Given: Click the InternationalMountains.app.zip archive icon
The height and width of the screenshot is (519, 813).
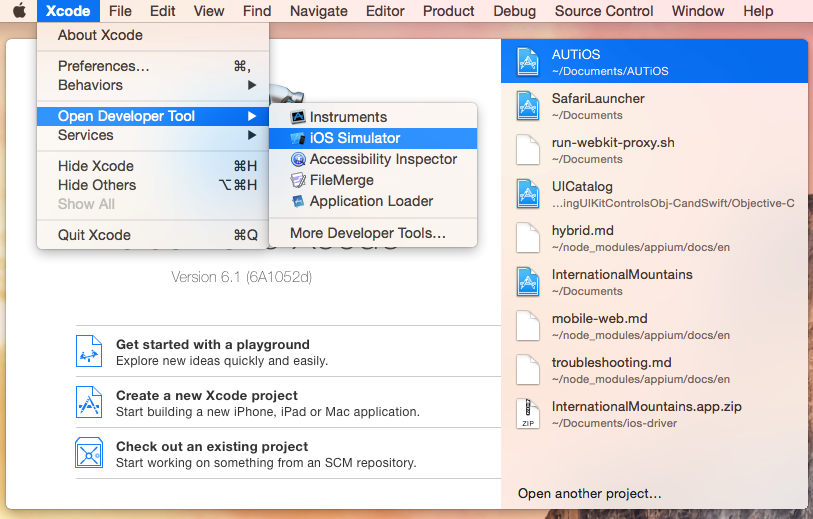Looking at the screenshot, I should point(528,414).
